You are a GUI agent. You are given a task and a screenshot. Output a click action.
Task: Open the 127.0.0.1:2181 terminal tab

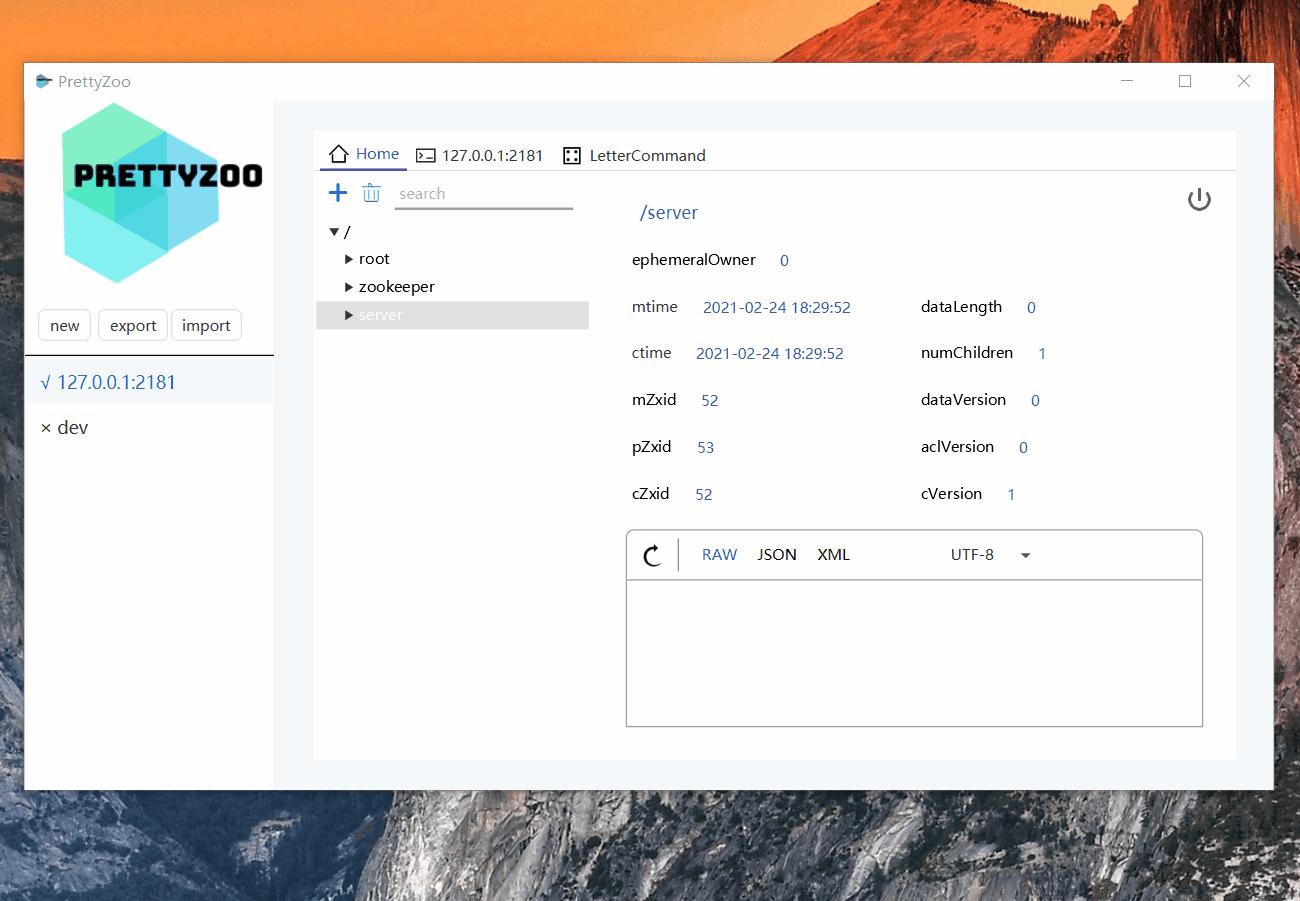(480, 155)
